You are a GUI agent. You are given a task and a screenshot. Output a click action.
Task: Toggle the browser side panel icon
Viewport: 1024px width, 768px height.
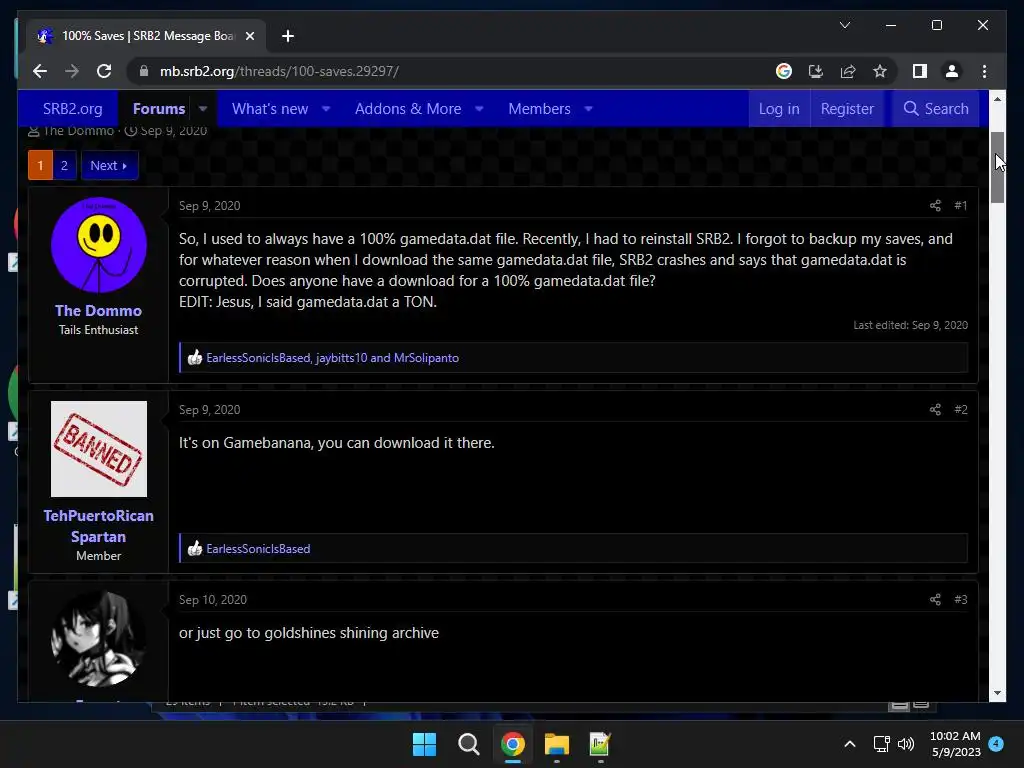pyautogui.click(x=920, y=71)
